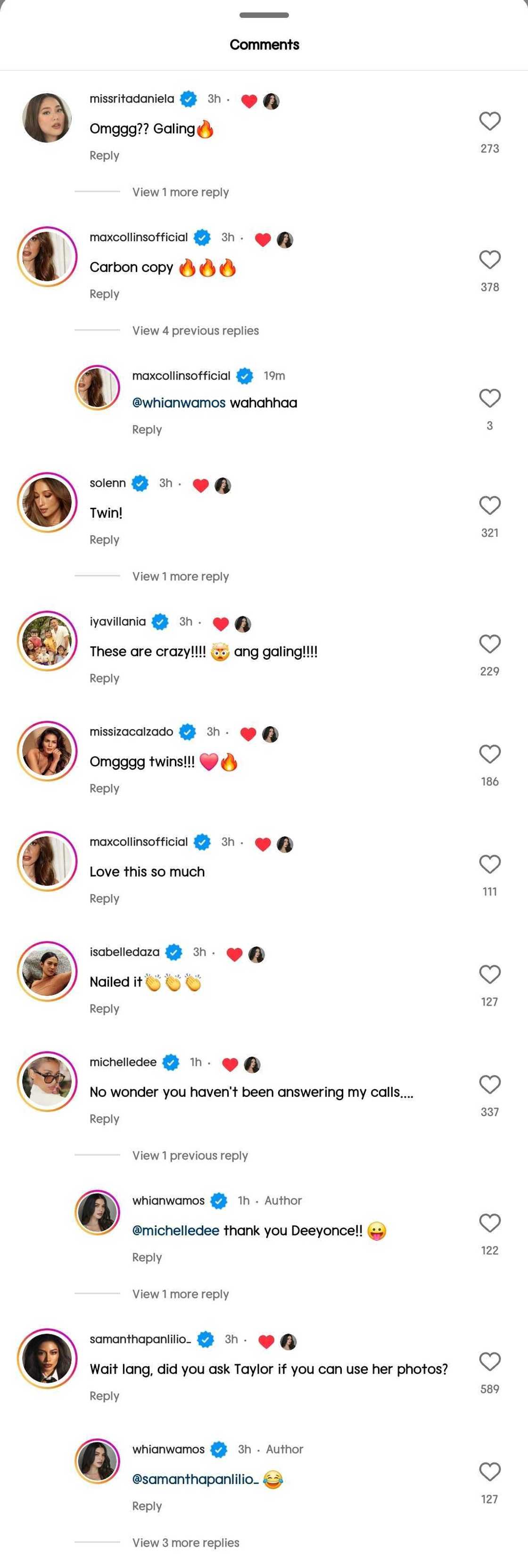Click the verified badge next to michelledee
528x1568 pixels.
point(171,1062)
